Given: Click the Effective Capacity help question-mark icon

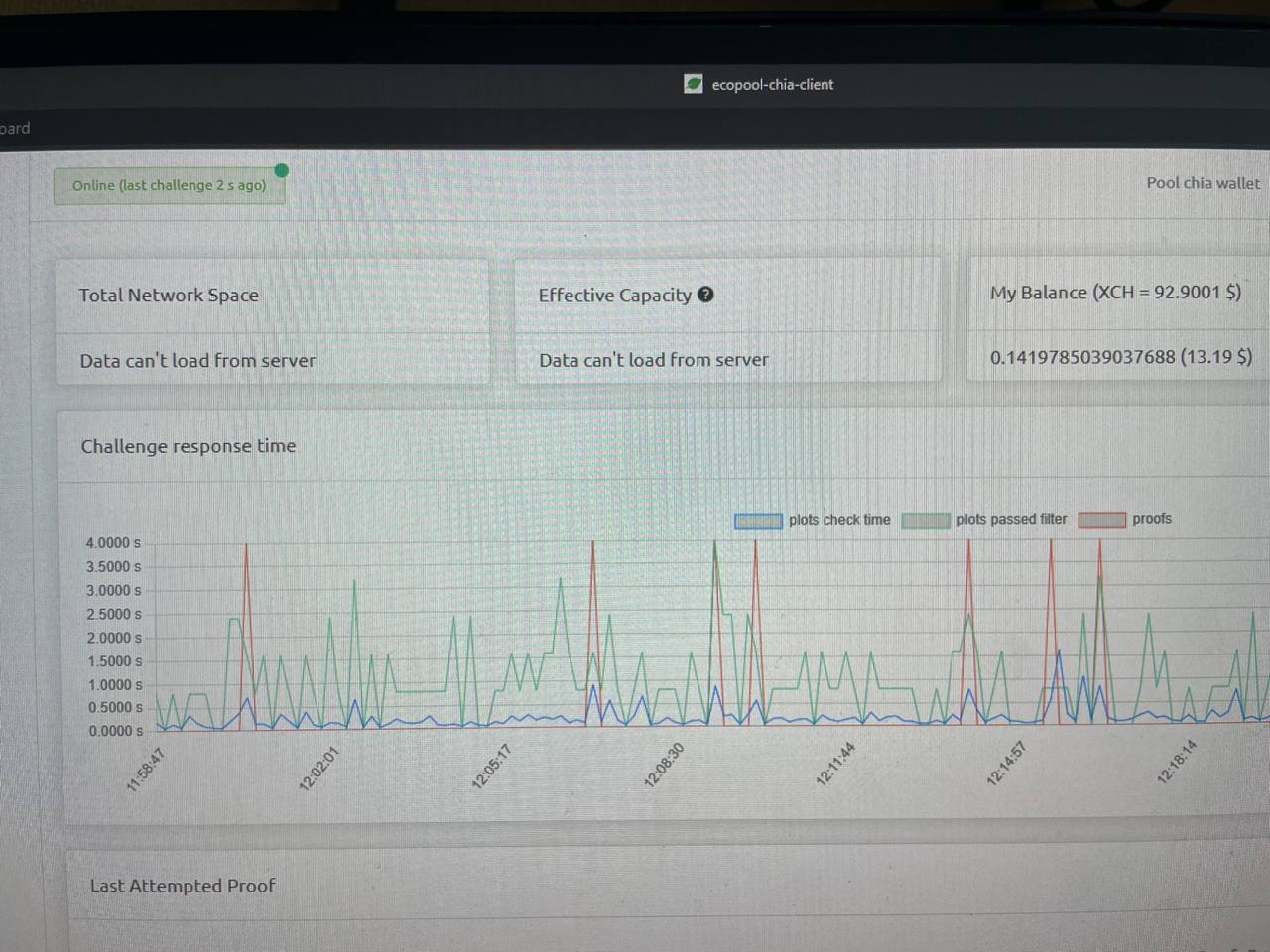Looking at the screenshot, I should click(705, 294).
